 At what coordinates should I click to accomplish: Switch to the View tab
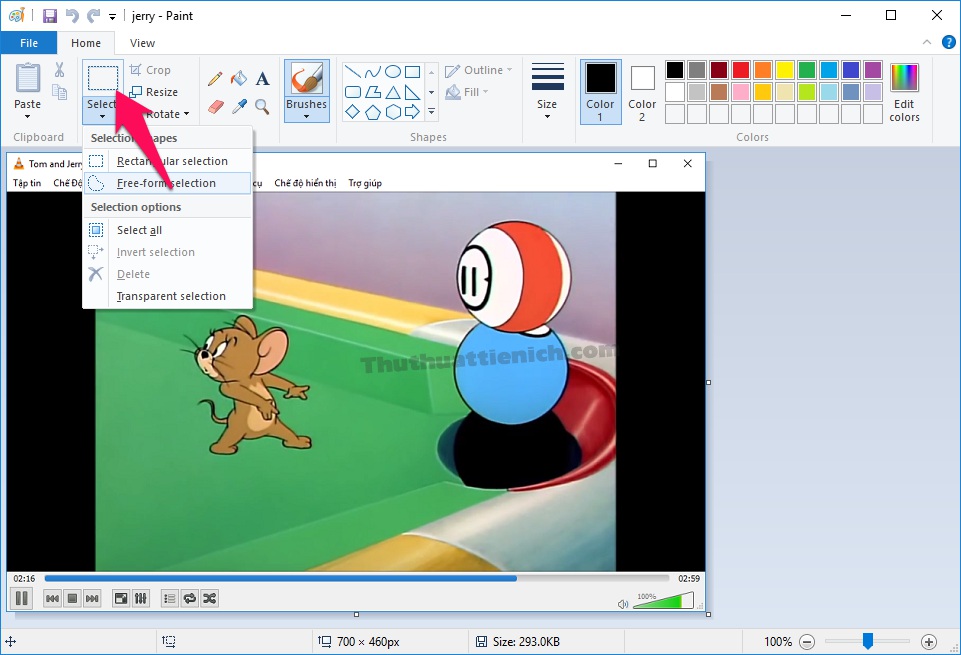[142, 43]
